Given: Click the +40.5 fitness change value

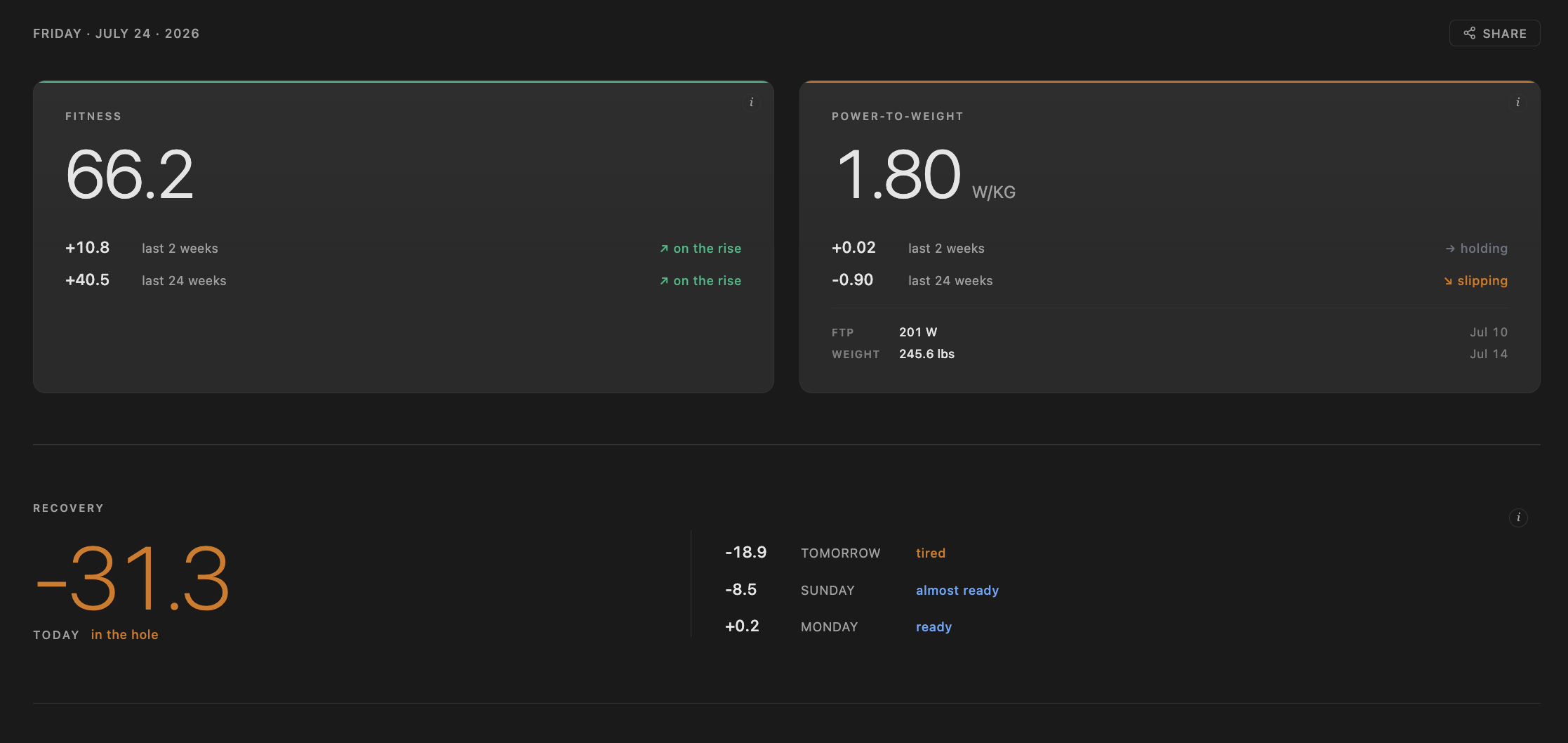Looking at the screenshot, I should (x=88, y=280).
